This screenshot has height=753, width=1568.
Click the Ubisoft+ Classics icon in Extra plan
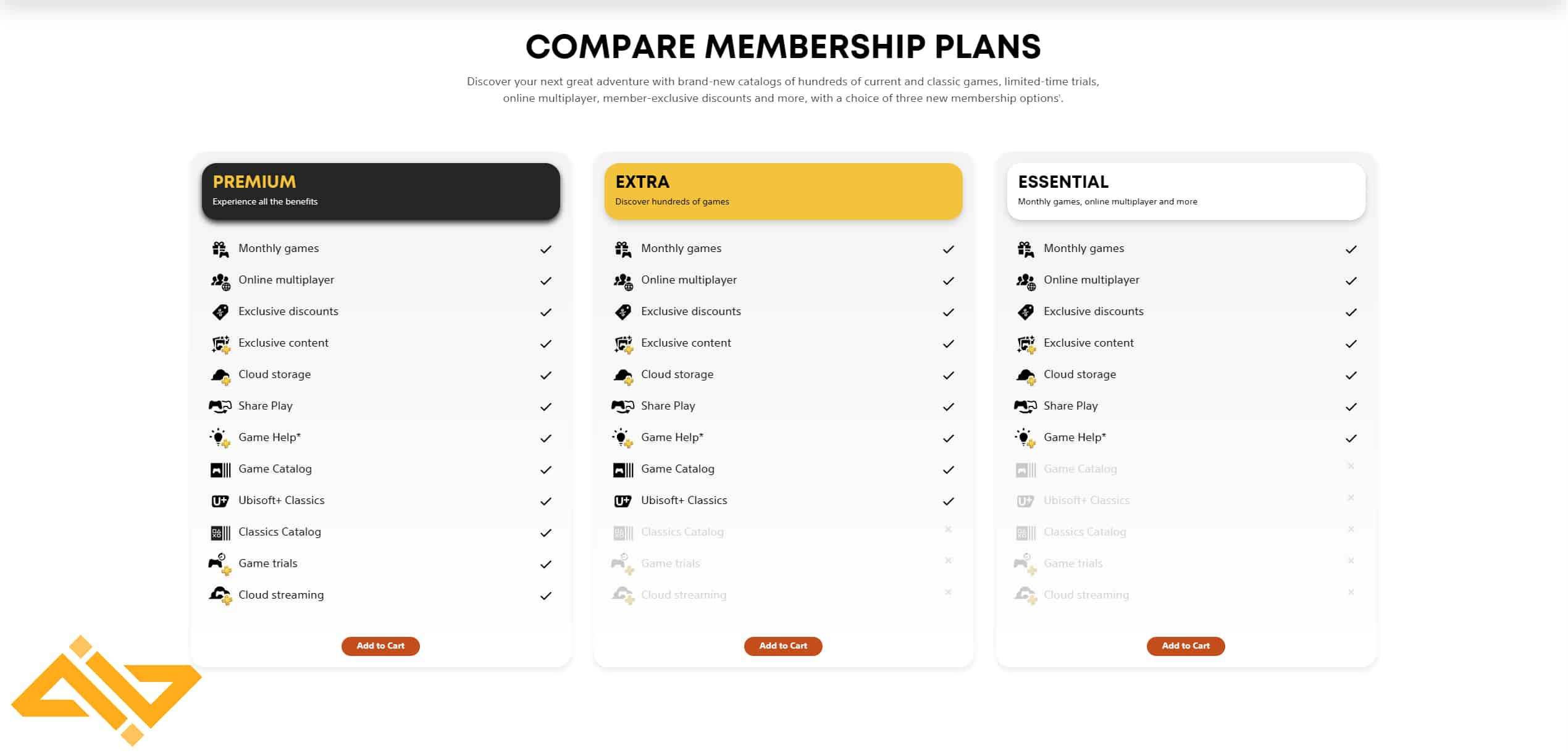623,501
